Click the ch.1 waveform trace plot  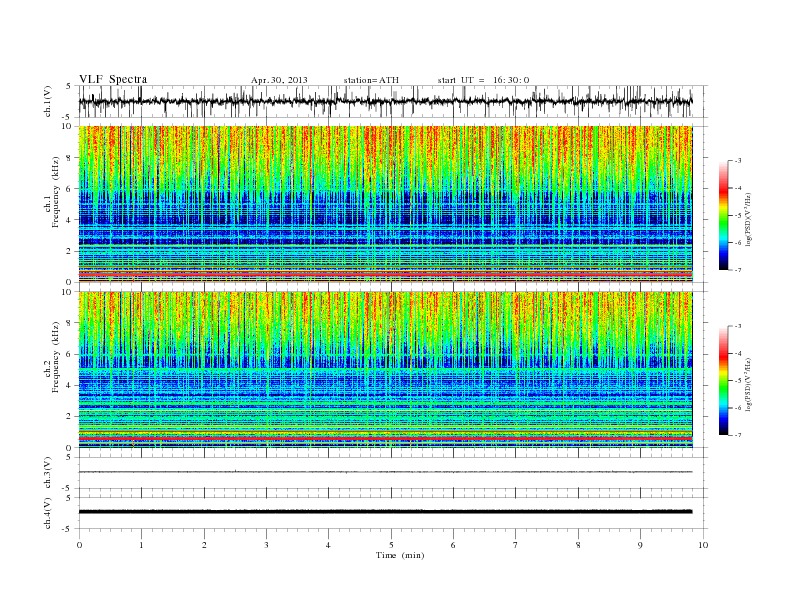pyautogui.click(x=385, y=101)
